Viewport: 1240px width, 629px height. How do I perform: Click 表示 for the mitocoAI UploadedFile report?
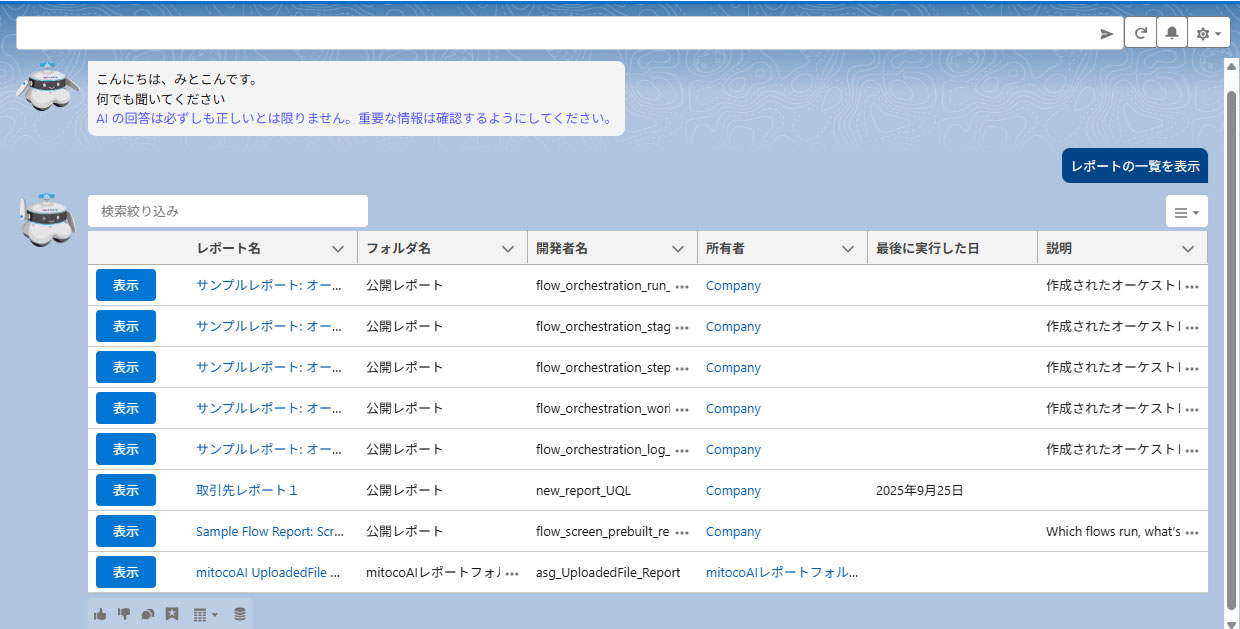coord(125,572)
